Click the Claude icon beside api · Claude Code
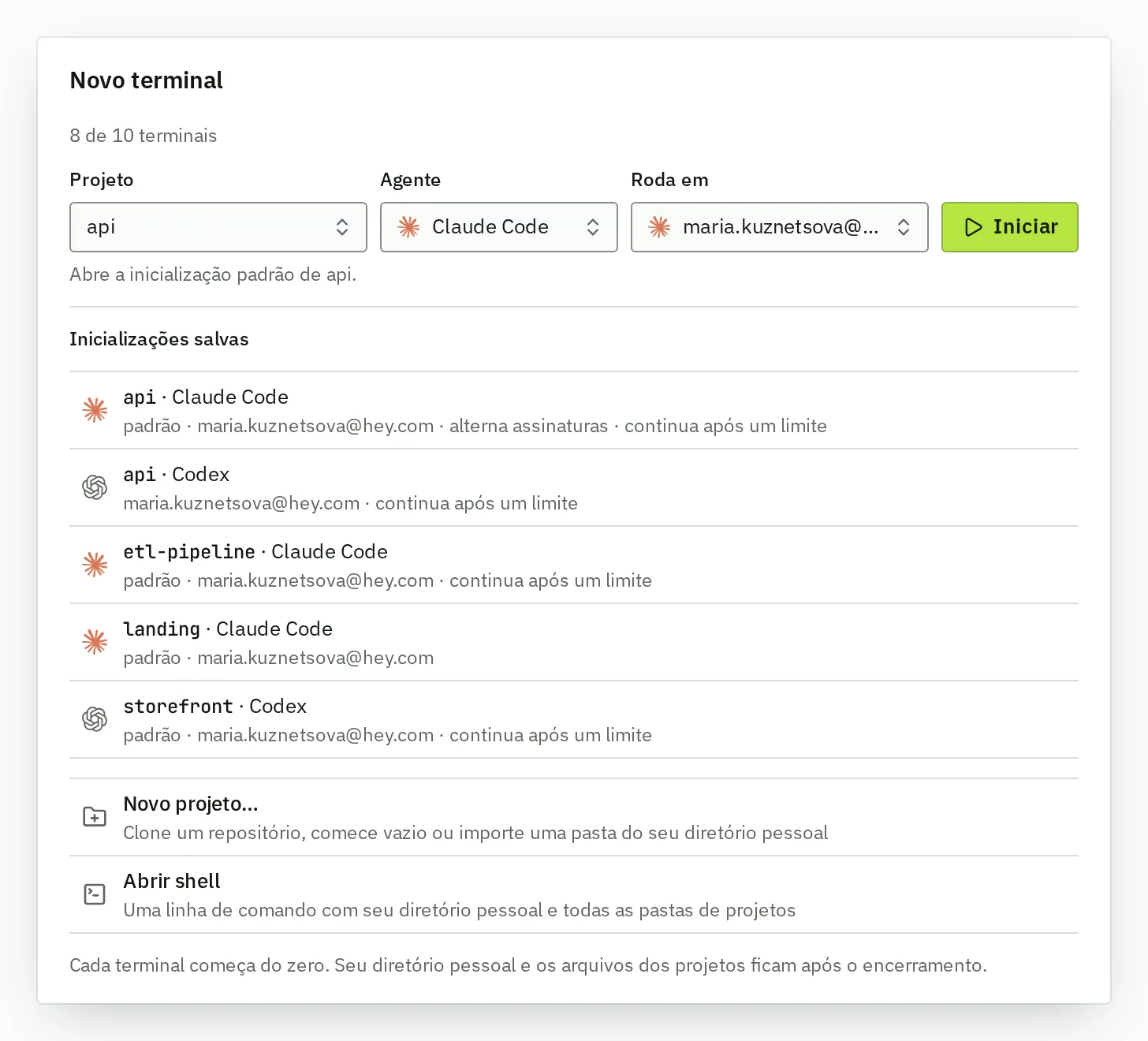1148x1041 pixels. pos(95,410)
